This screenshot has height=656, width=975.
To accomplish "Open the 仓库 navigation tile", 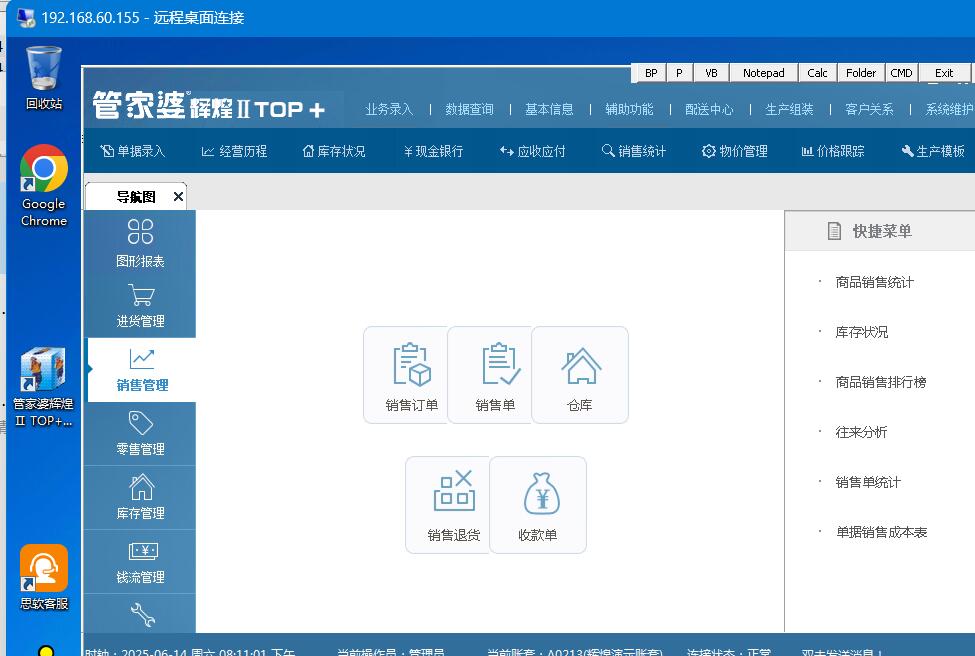I will point(580,375).
